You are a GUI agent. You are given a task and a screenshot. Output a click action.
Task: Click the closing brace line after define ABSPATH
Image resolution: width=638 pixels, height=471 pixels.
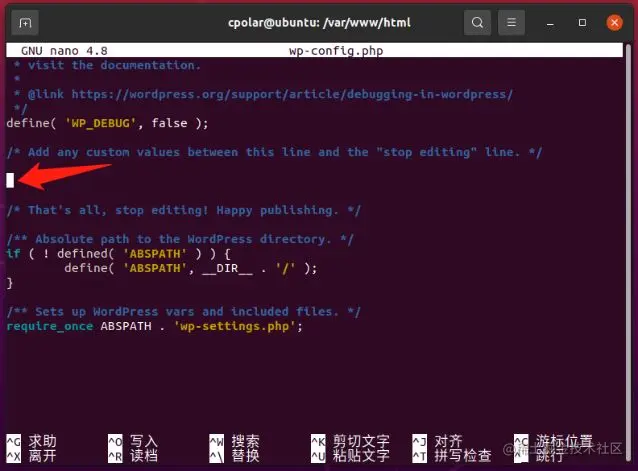click(10, 283)
